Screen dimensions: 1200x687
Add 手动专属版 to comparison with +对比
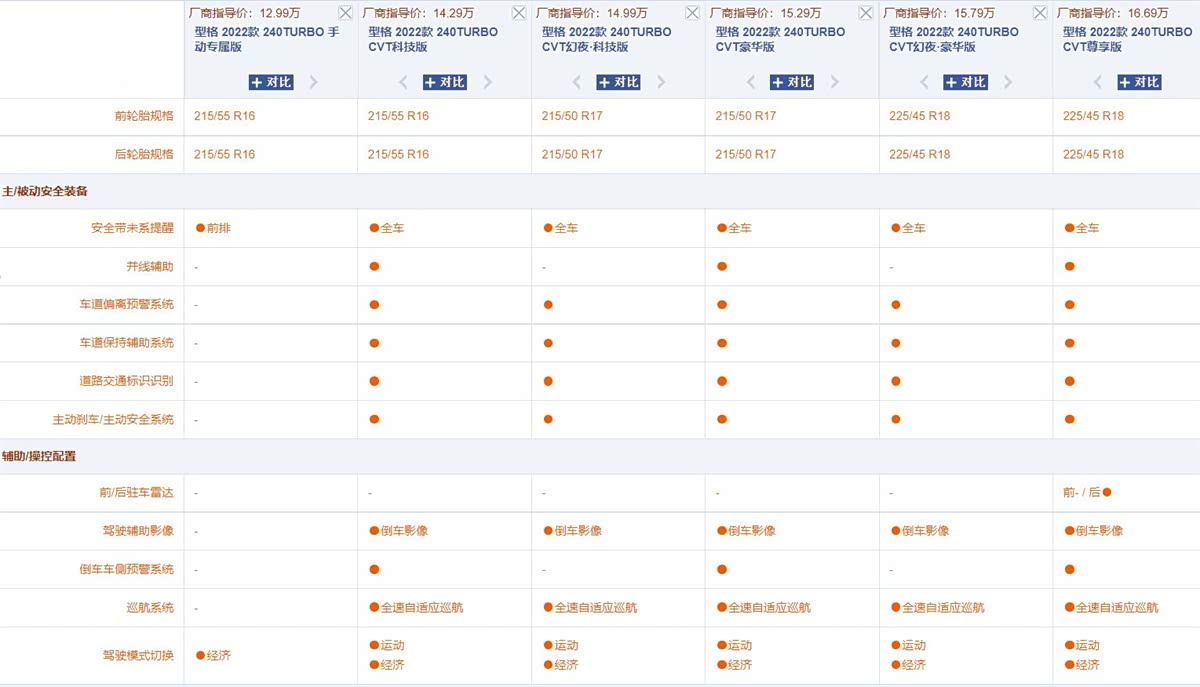pos(271,82)
